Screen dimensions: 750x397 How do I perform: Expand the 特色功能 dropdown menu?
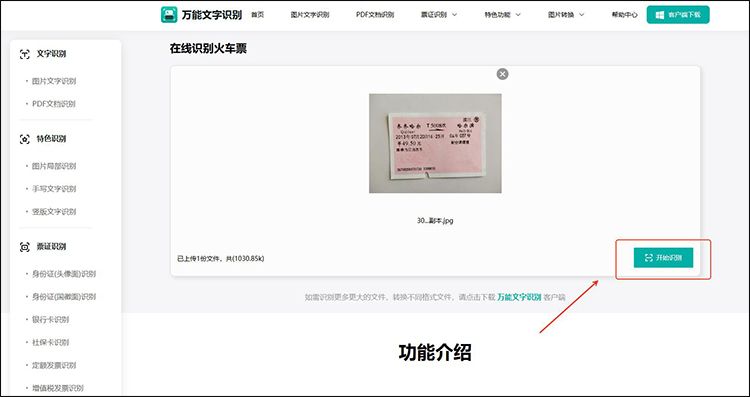click(x=502, y=15)
